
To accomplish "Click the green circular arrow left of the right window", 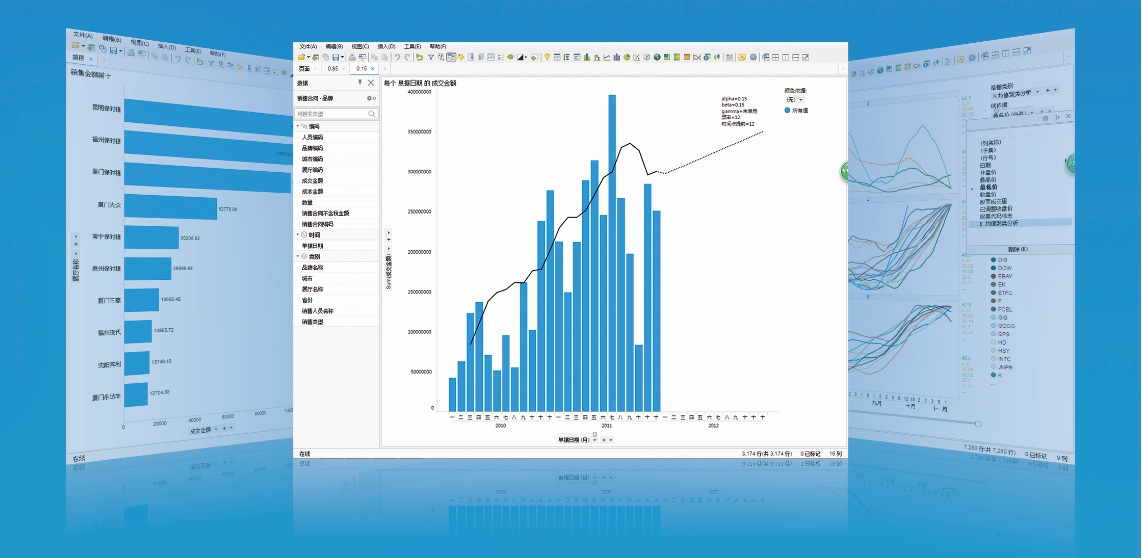I will coord(845,170).
